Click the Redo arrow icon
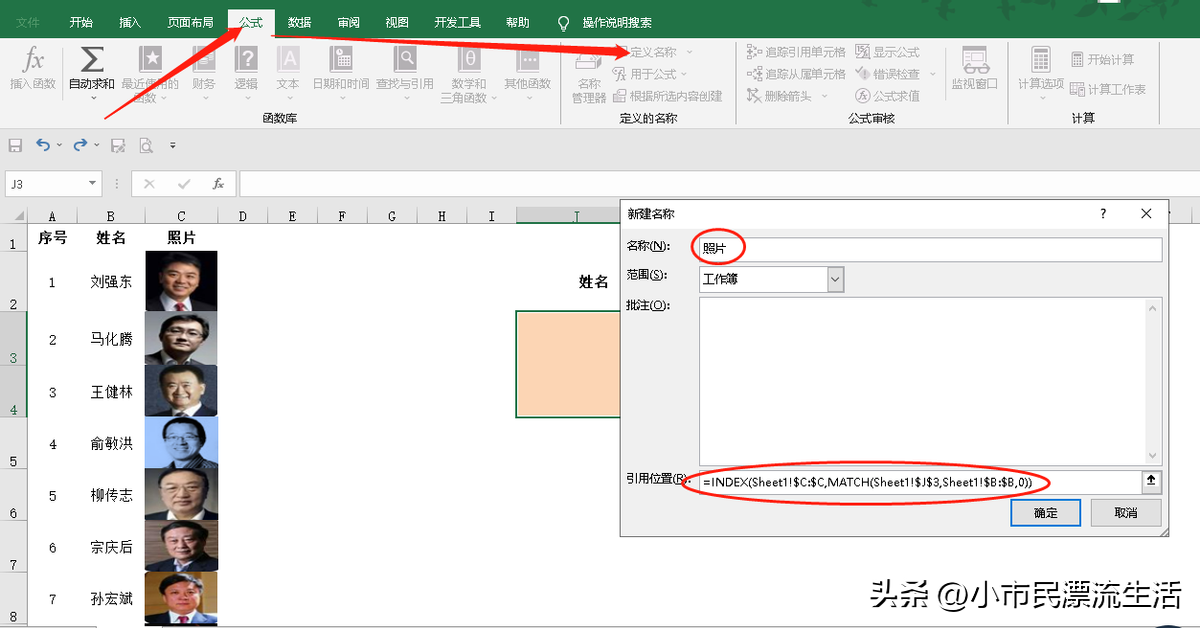 [80, 146]
